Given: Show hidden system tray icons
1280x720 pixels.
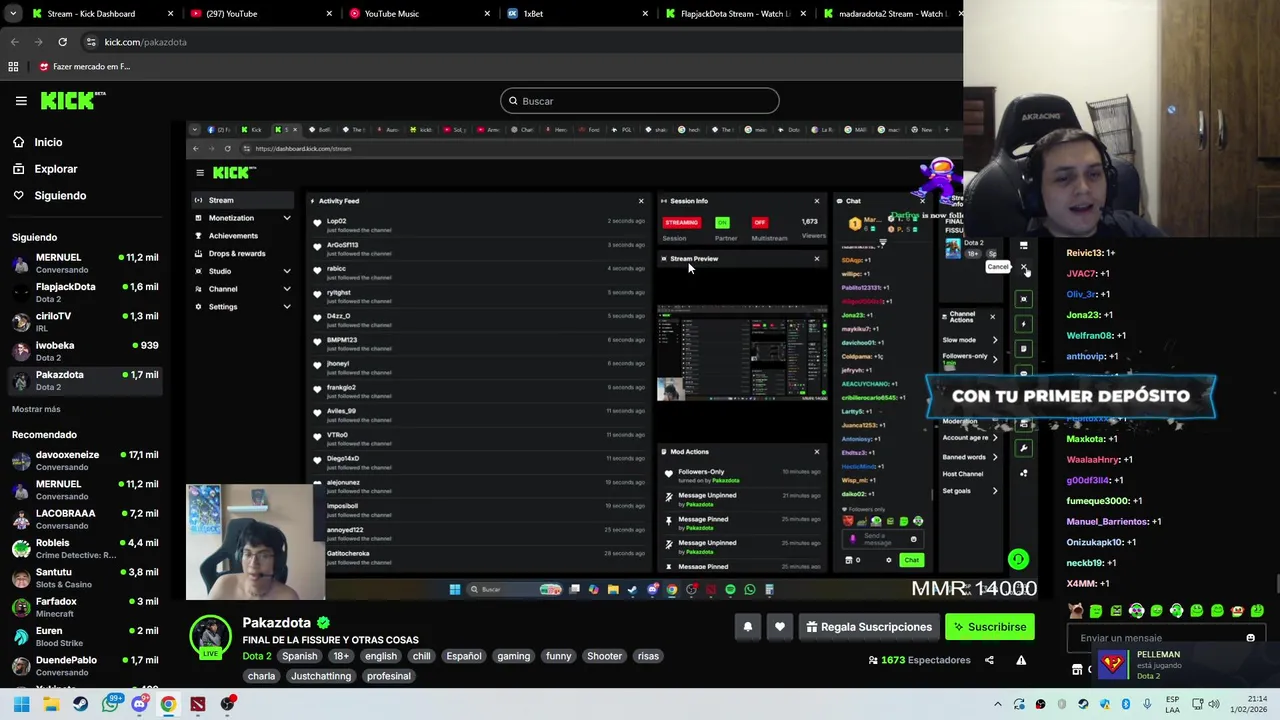Looking at the screenshot, I should coord(997,705).
